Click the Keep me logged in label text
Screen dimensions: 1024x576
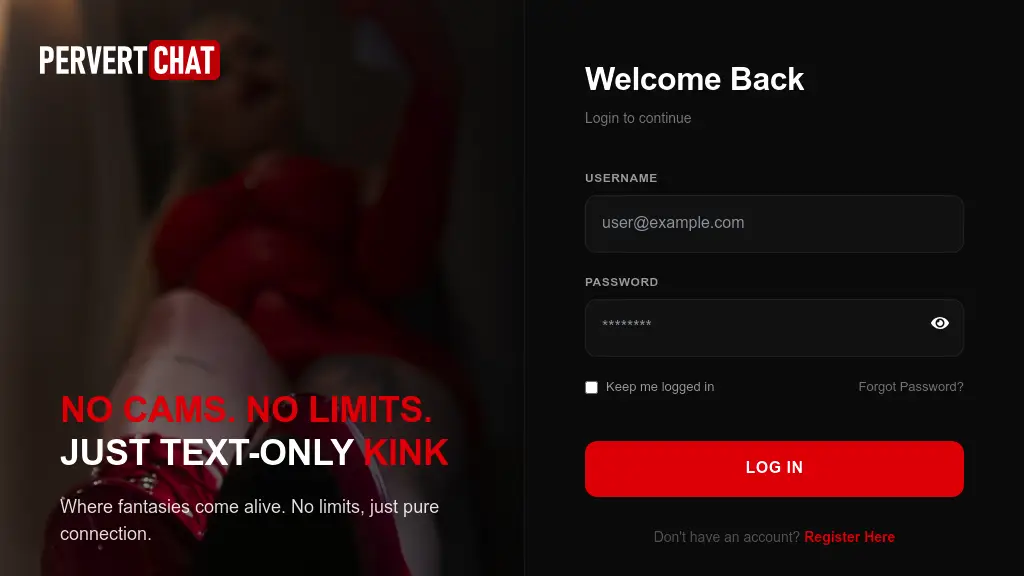(660, 387)
